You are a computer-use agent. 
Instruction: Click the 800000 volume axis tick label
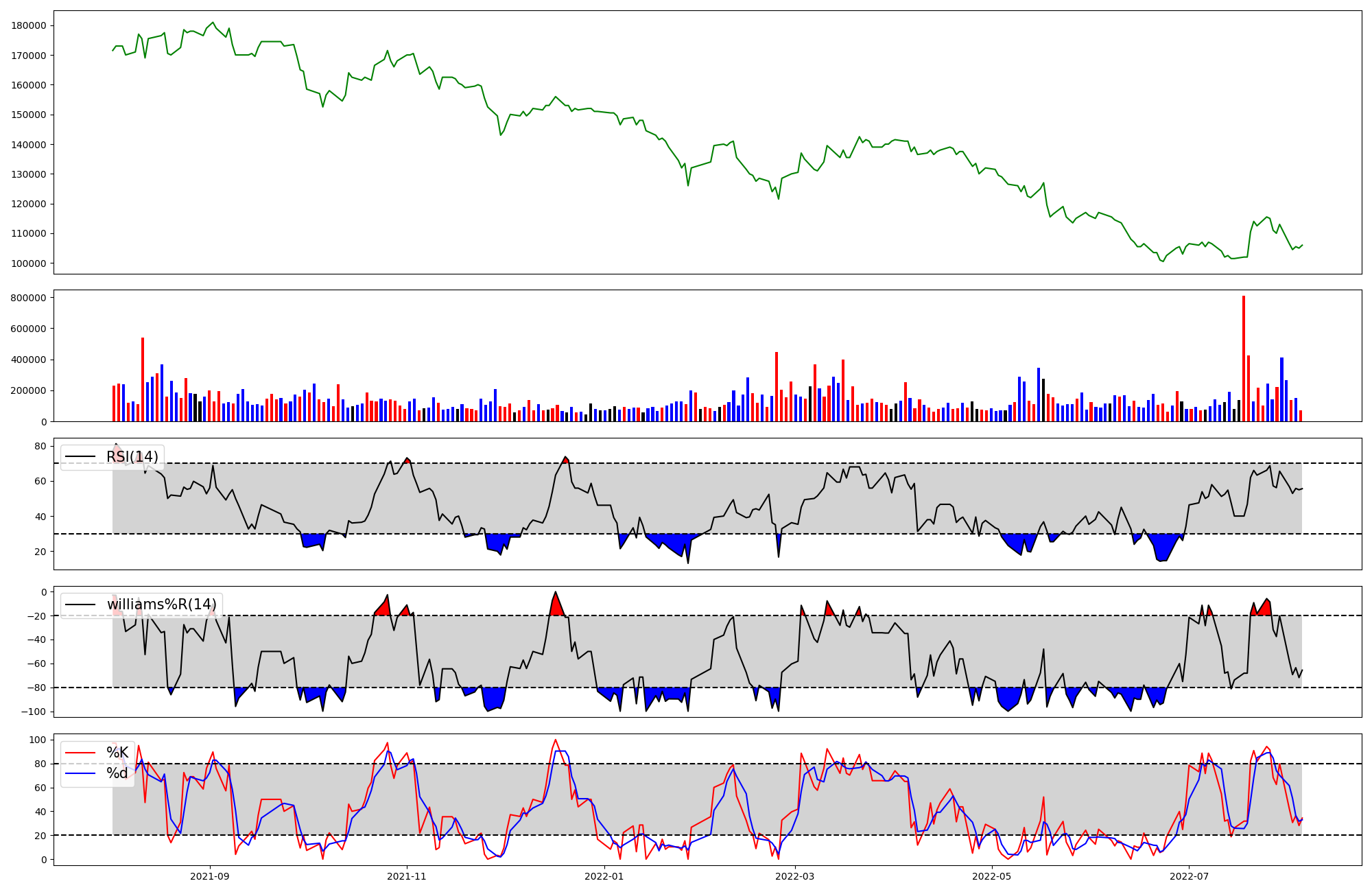(x=29, y=298)
